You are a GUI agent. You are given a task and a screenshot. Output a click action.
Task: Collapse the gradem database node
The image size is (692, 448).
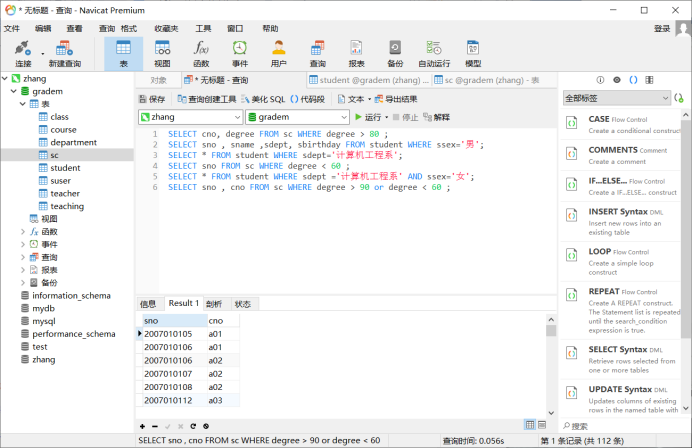click(x=14, y=91)
